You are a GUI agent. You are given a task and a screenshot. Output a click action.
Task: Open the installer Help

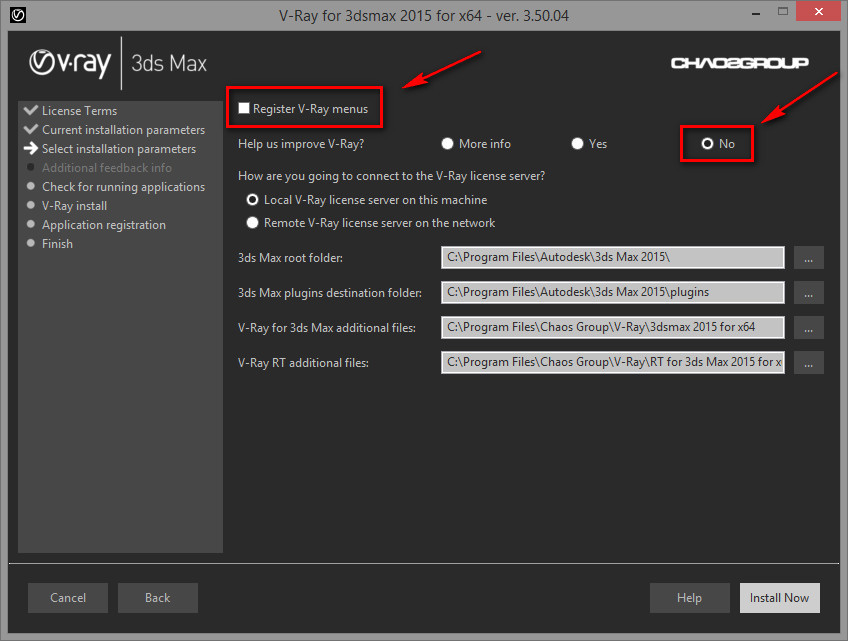[x=690, y=598]
